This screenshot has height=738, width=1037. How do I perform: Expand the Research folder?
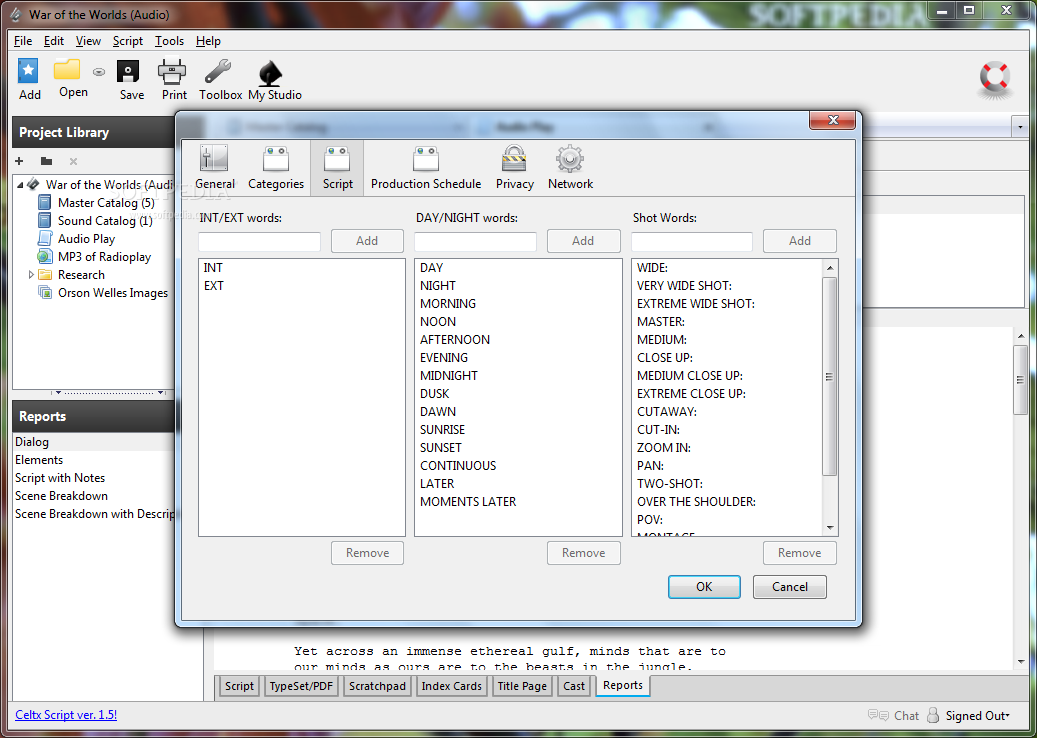30,274
